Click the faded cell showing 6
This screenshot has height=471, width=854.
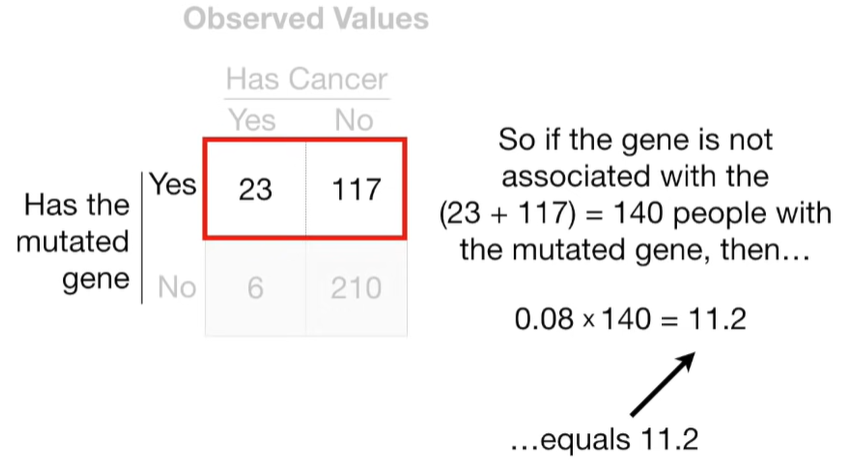point(255,288)
